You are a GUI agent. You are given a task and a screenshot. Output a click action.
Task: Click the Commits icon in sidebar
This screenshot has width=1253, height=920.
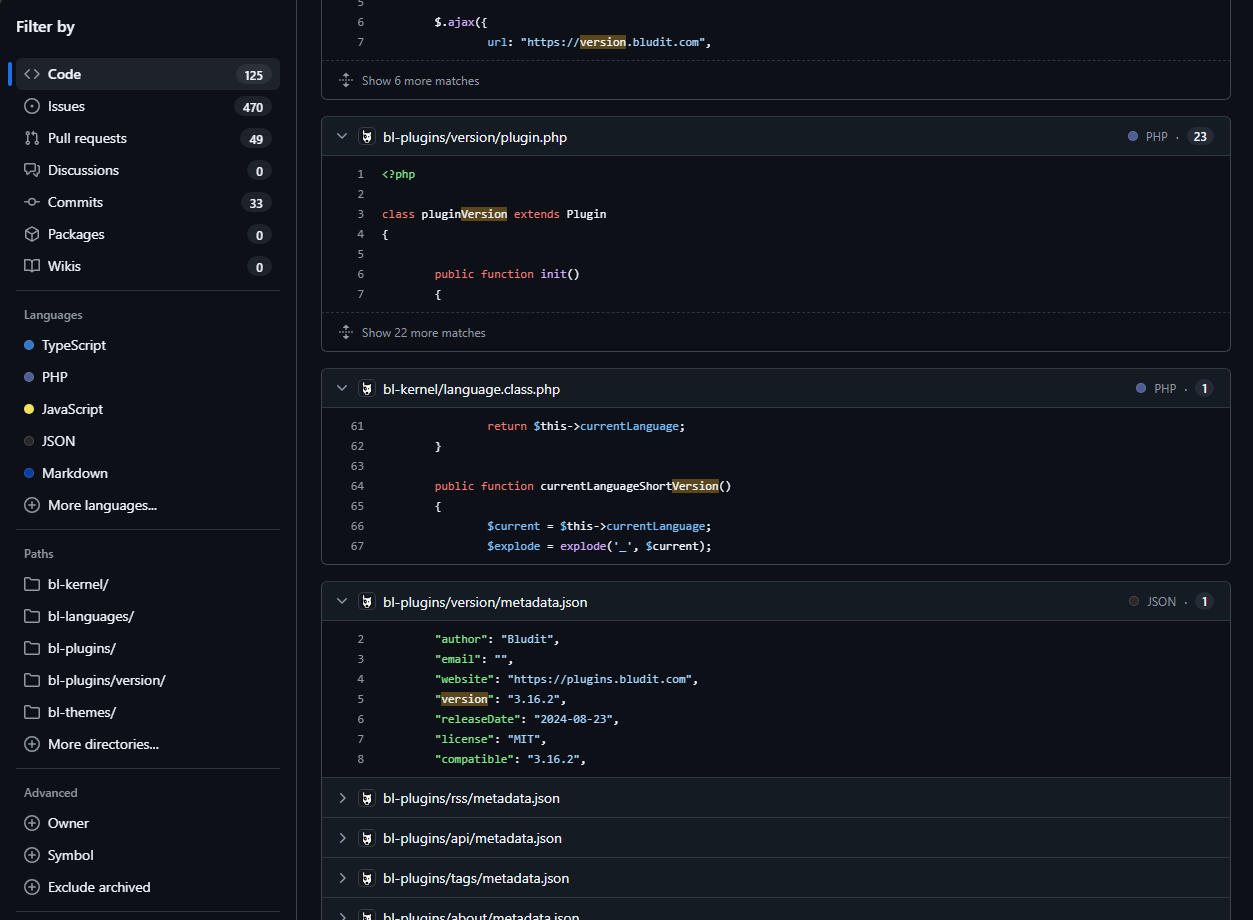tap(32, 202)
